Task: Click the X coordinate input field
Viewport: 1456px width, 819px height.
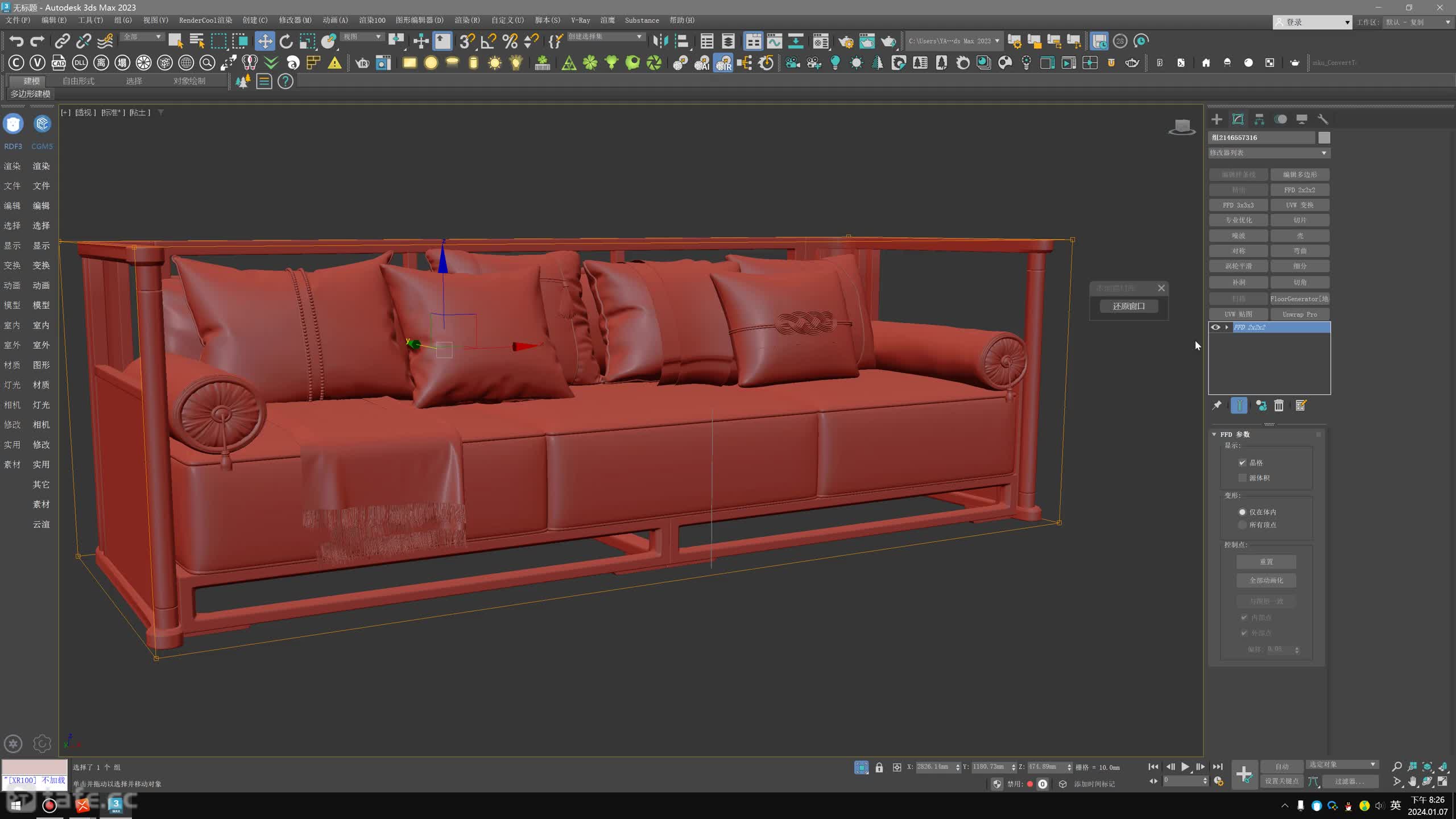Action: click(934, 767)
